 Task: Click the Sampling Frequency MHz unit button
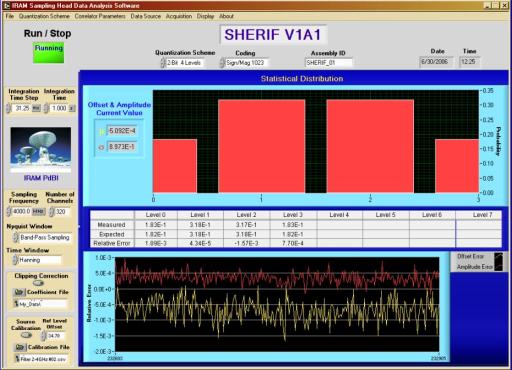pos(39,211)
